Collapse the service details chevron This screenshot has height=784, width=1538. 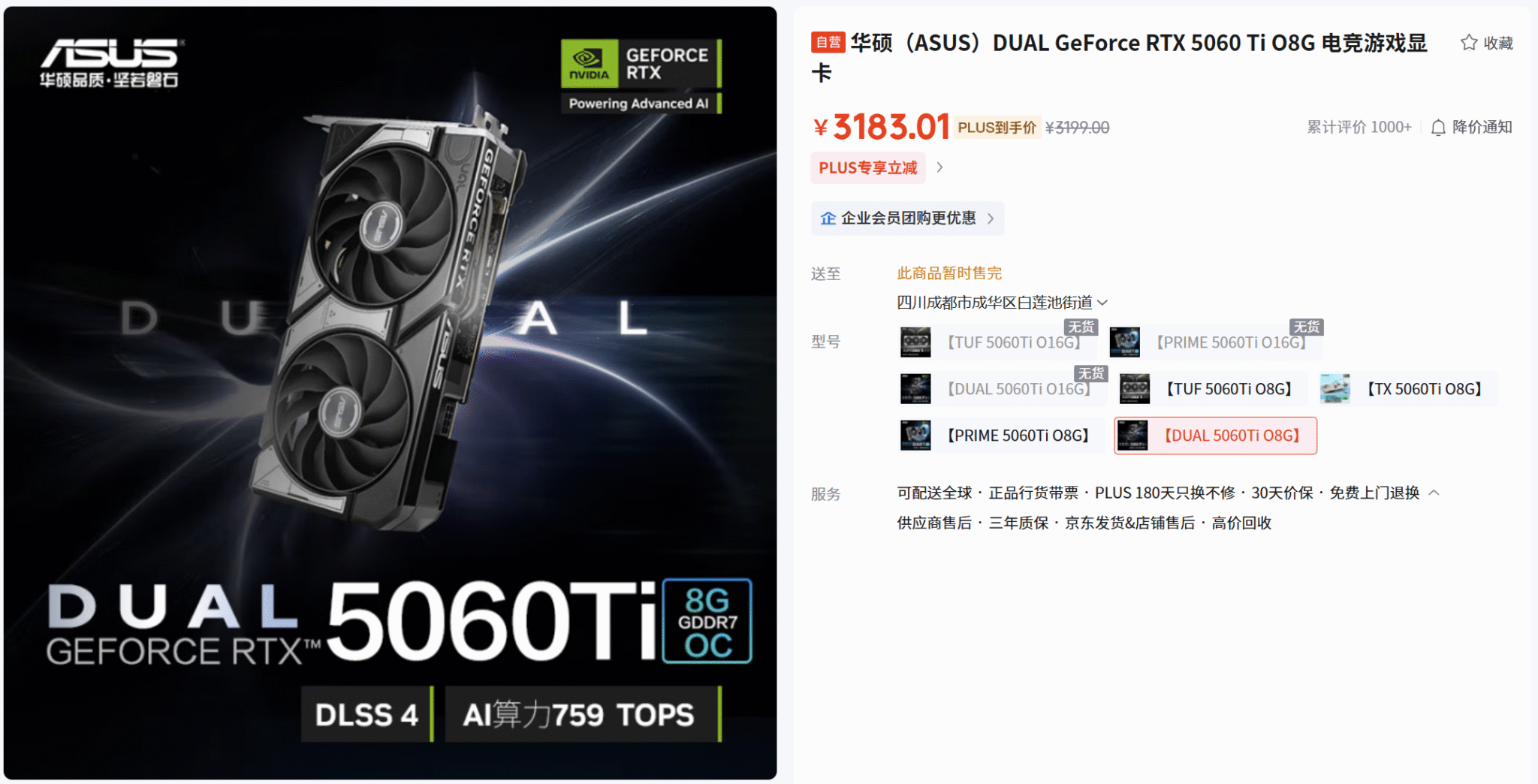pyautogui.click(x=1434, y=493)
